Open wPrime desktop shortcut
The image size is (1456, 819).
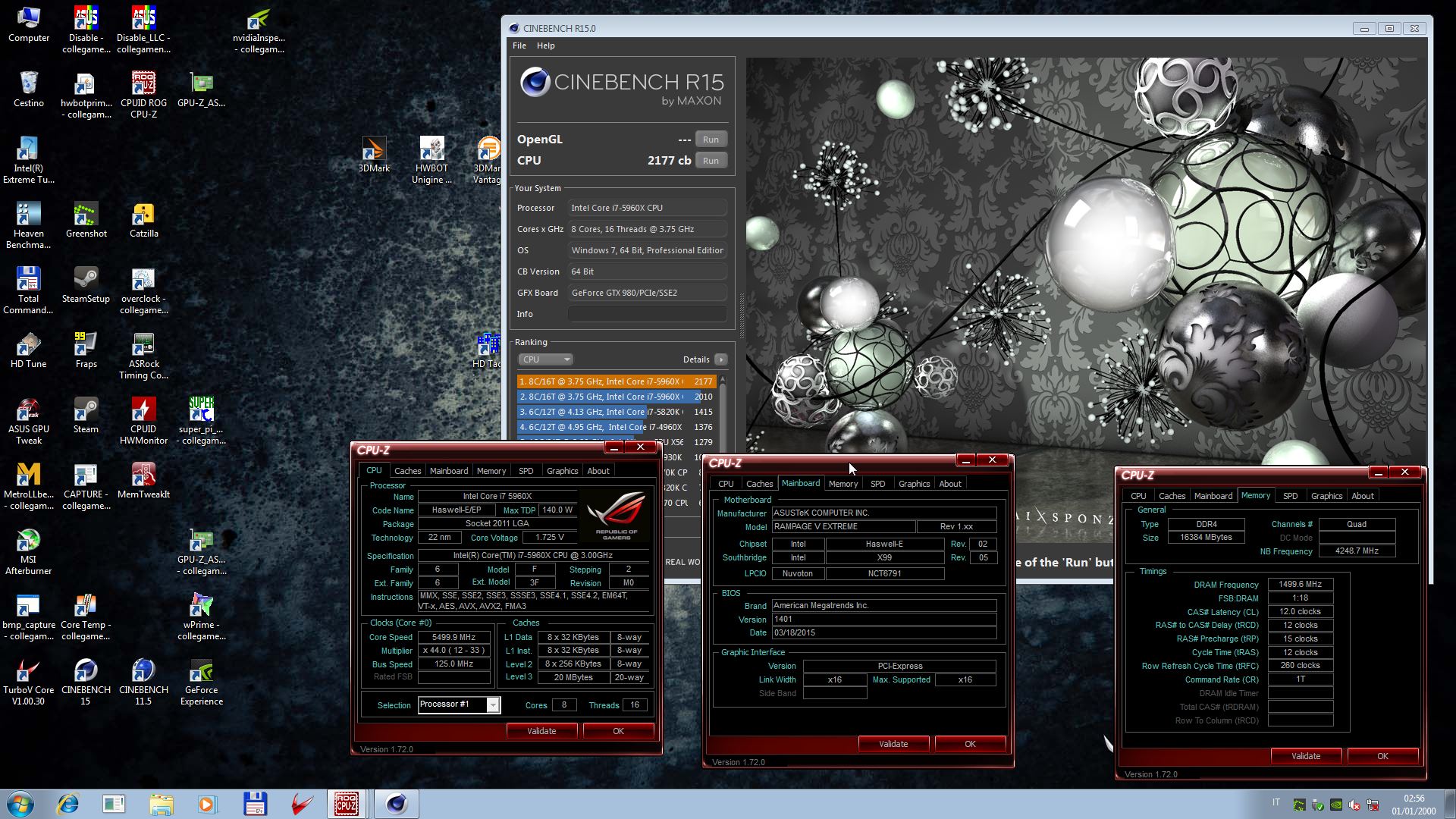click(x=201, y=617)
